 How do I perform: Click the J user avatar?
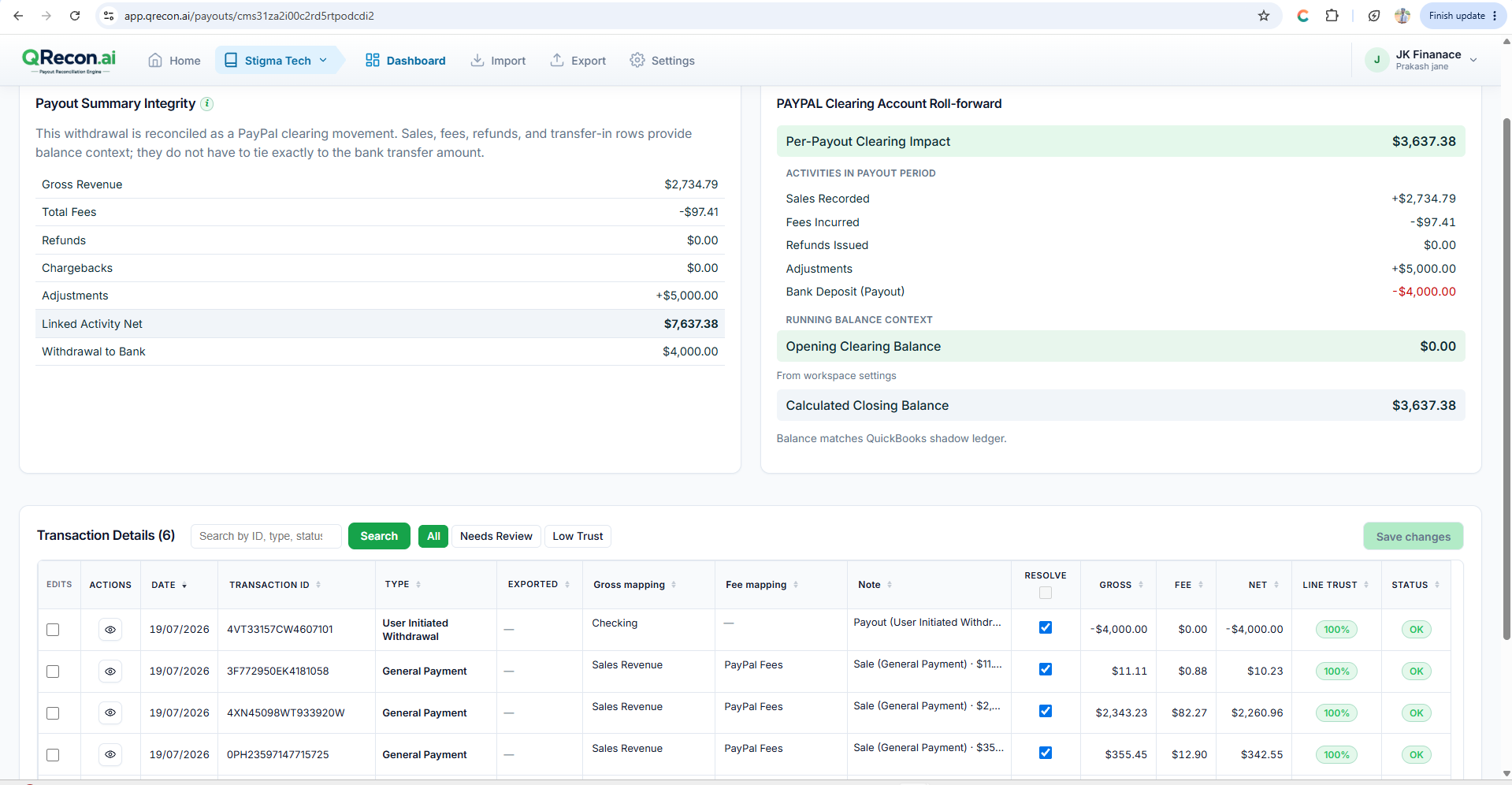[x=1376, y=60]
